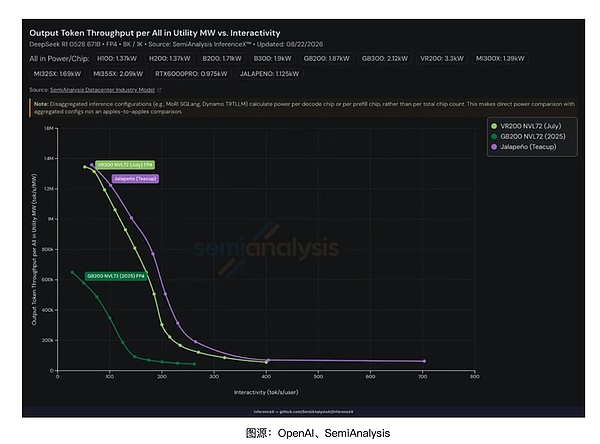Click the JALAPENO: 1.125kW power chip
The width and height of the screenshot is (600, 444).
click(x=269, y=74)
